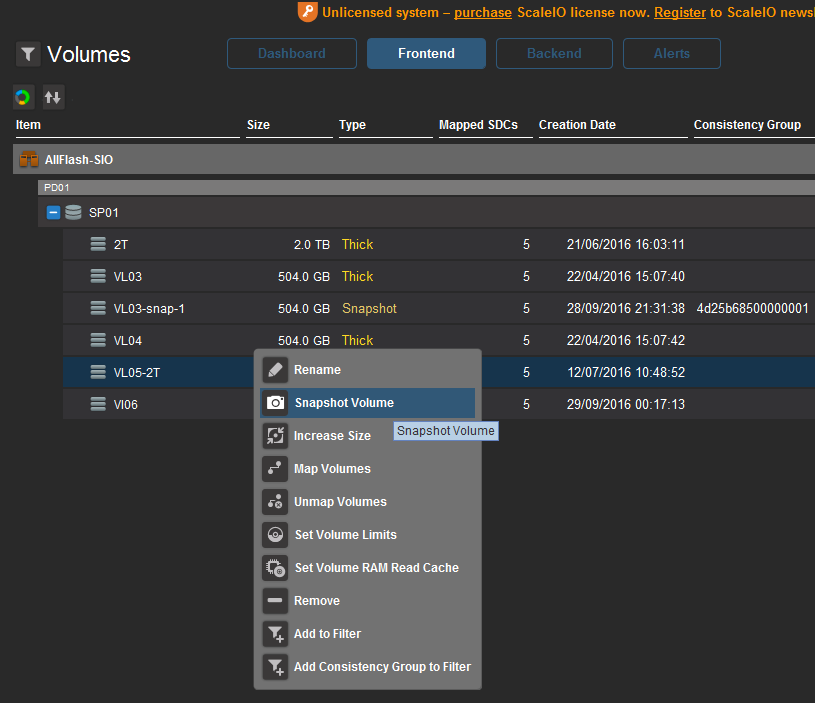Choose Set Volume RAM Read Cache
The height and width of the screenshot is (703, 815).
[x=367, y=568]
